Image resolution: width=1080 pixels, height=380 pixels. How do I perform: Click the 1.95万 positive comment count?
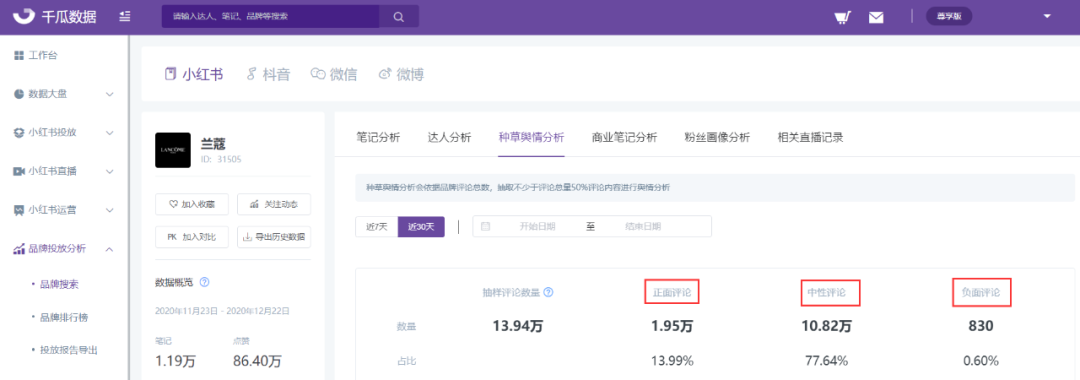672,326
